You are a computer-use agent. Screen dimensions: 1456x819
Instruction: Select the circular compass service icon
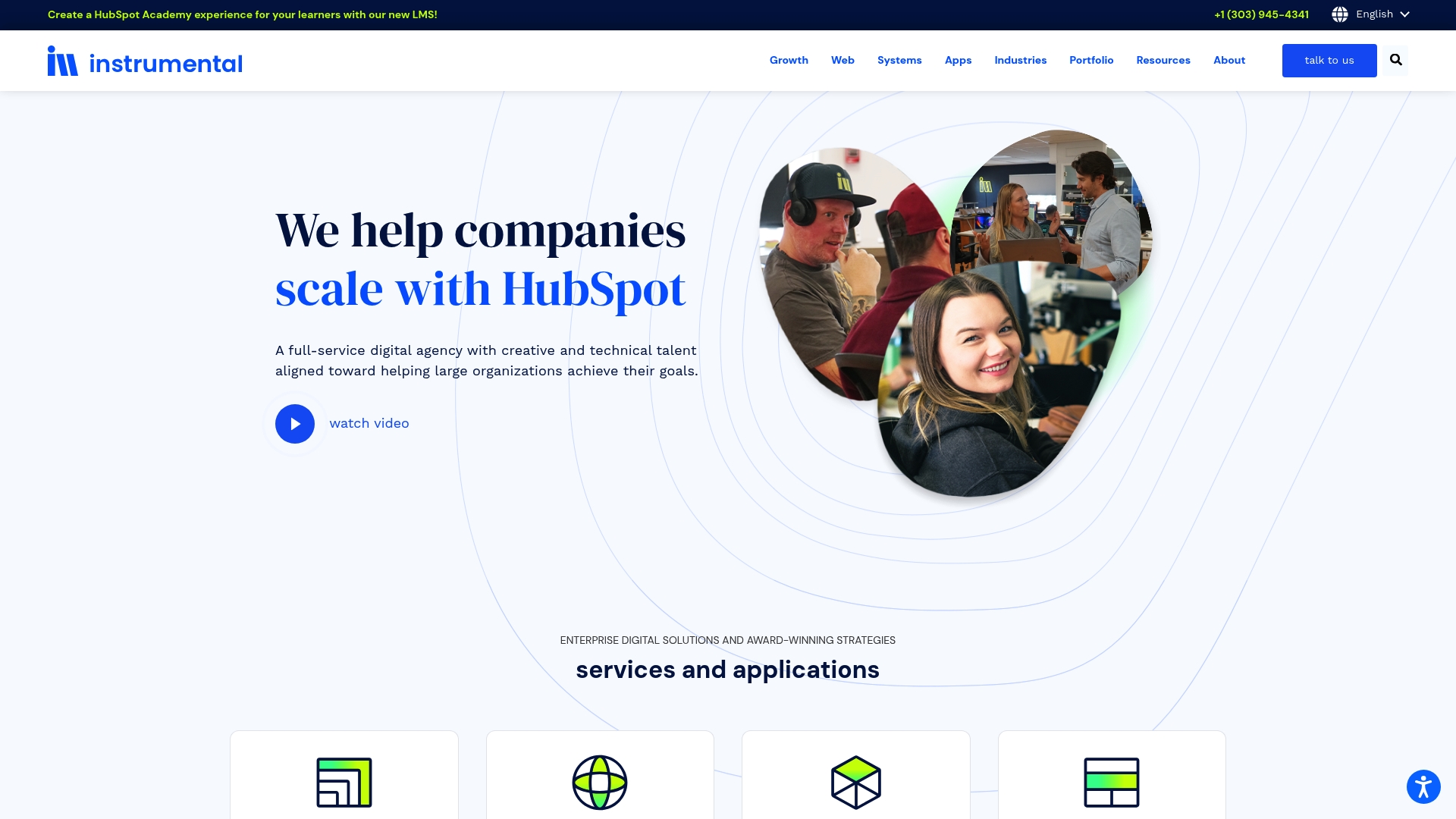click(600, 782)
